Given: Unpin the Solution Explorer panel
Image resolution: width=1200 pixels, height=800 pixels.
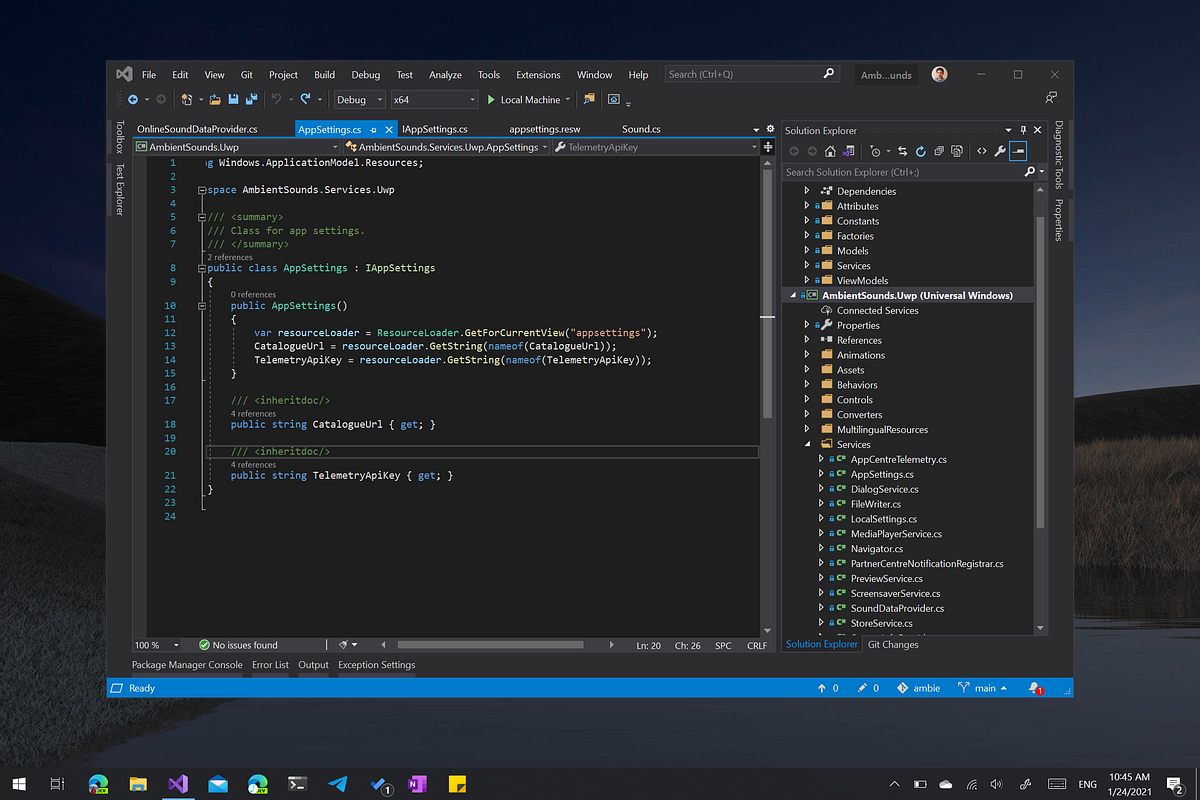Looking at the screenshot, I should point(1023,130).
